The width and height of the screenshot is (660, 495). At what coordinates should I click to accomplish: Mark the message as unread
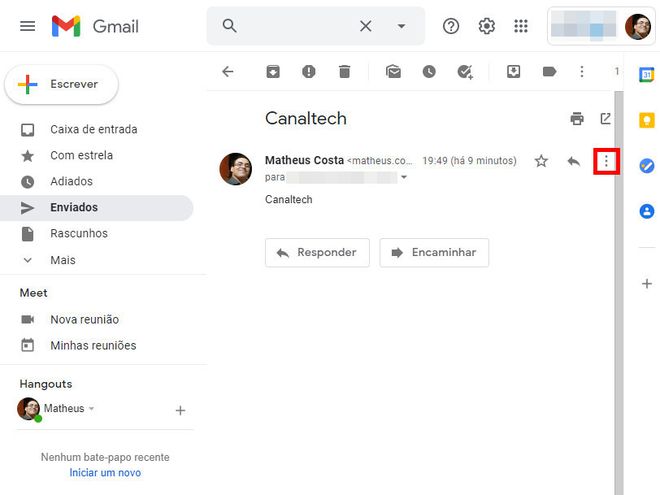[x=393, y=72]
